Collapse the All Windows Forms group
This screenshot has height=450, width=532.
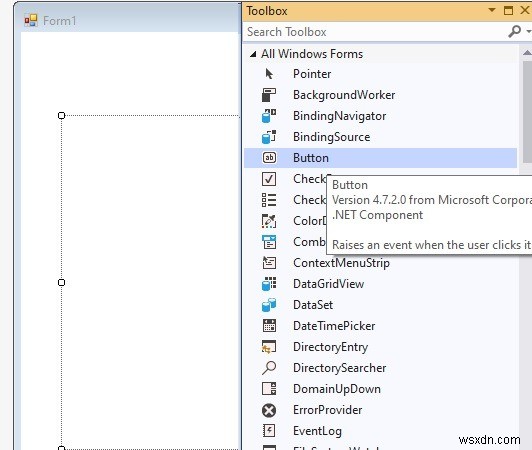(x=253, y=54)
